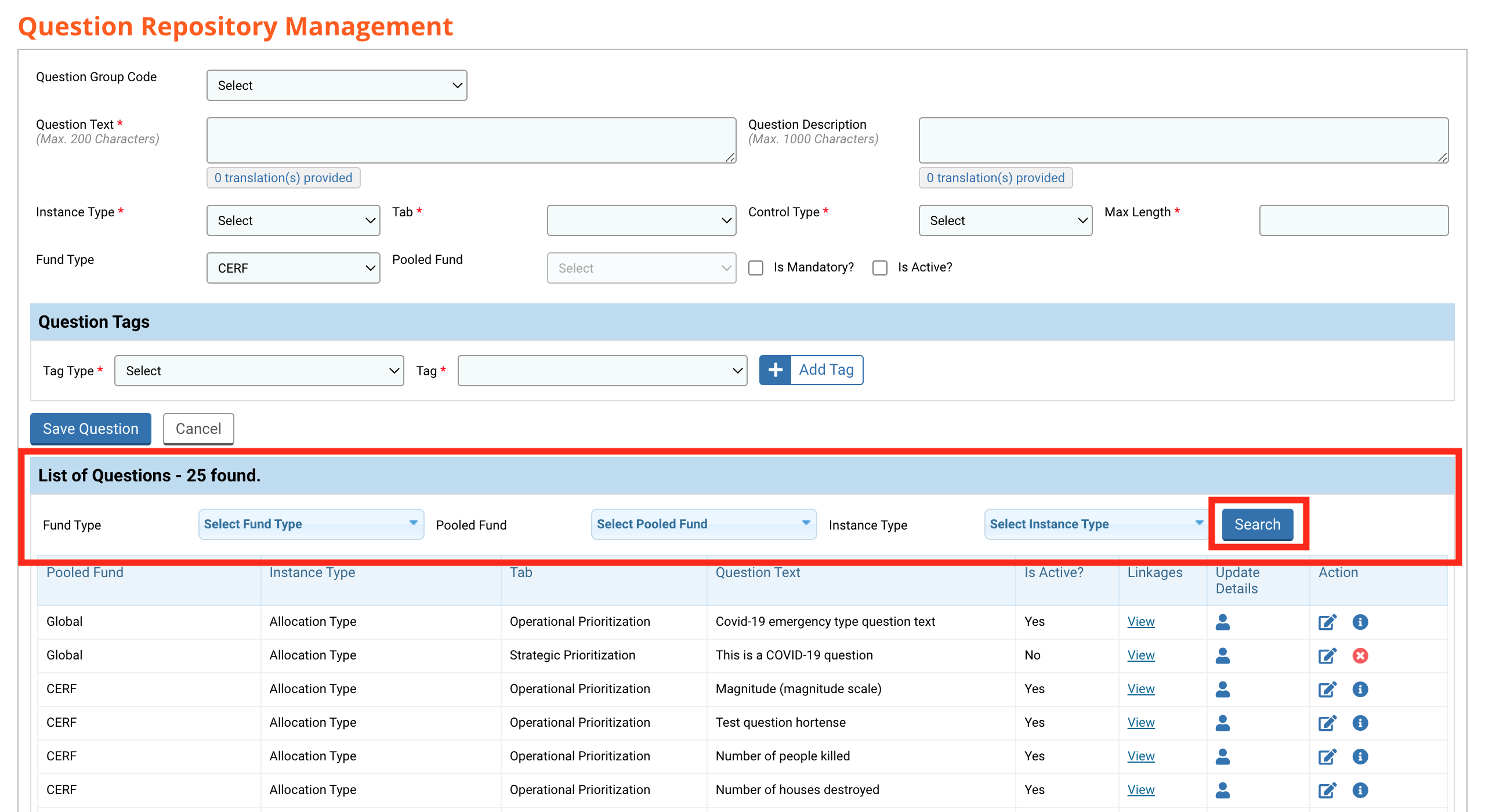Click into Max Length field

tap(1354, 220)
